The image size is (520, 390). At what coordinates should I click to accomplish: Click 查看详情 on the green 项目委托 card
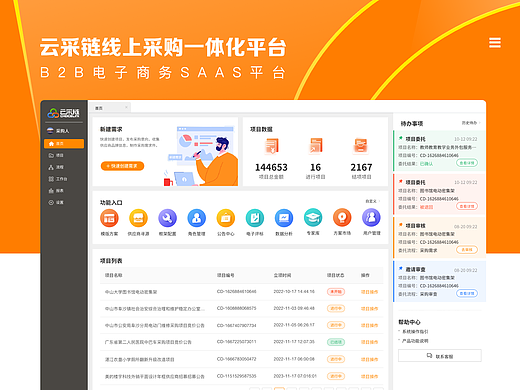pos(467,163)
